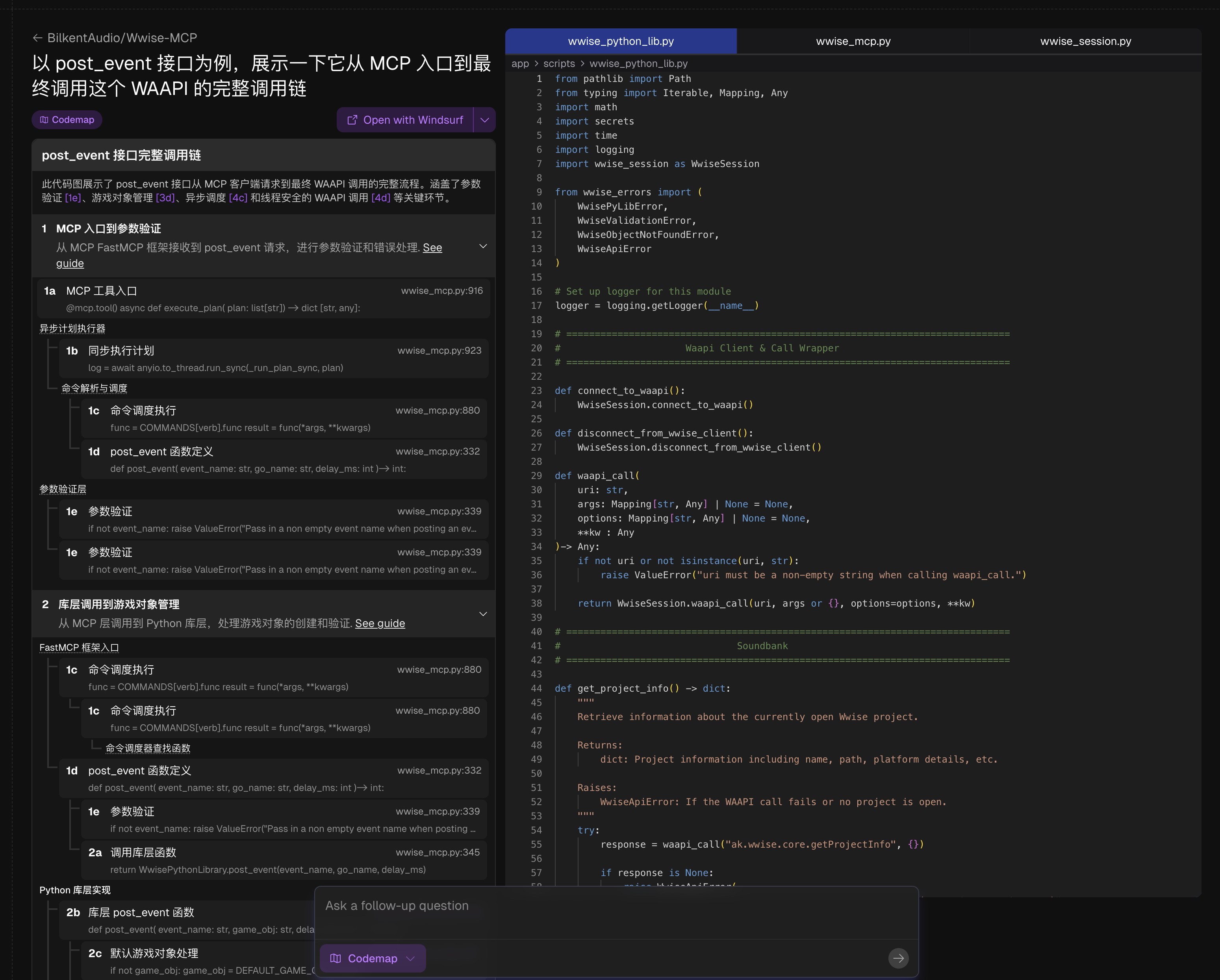Collapse section 2 库层调用到游戏对象管理 chevron
This screenshot has height=980, width=1220.
pyautogui.click(x=483, y=614)
